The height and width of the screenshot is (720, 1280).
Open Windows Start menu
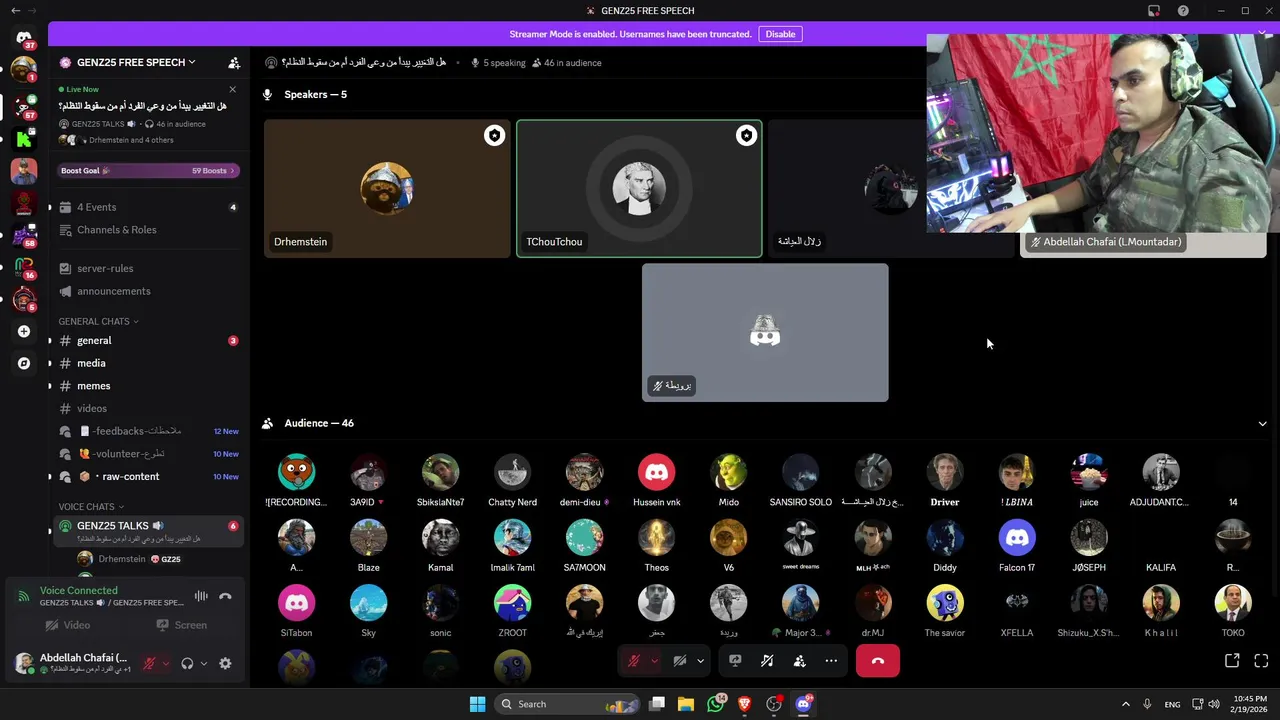pos(477,704)
